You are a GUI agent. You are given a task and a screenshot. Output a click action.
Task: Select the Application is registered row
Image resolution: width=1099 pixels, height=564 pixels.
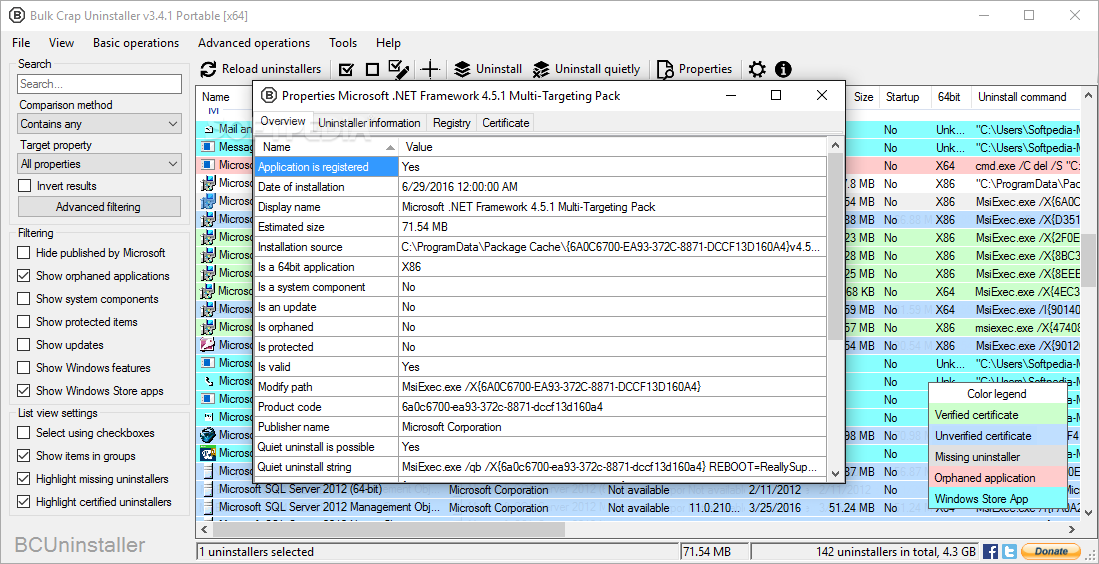[540, 167]
